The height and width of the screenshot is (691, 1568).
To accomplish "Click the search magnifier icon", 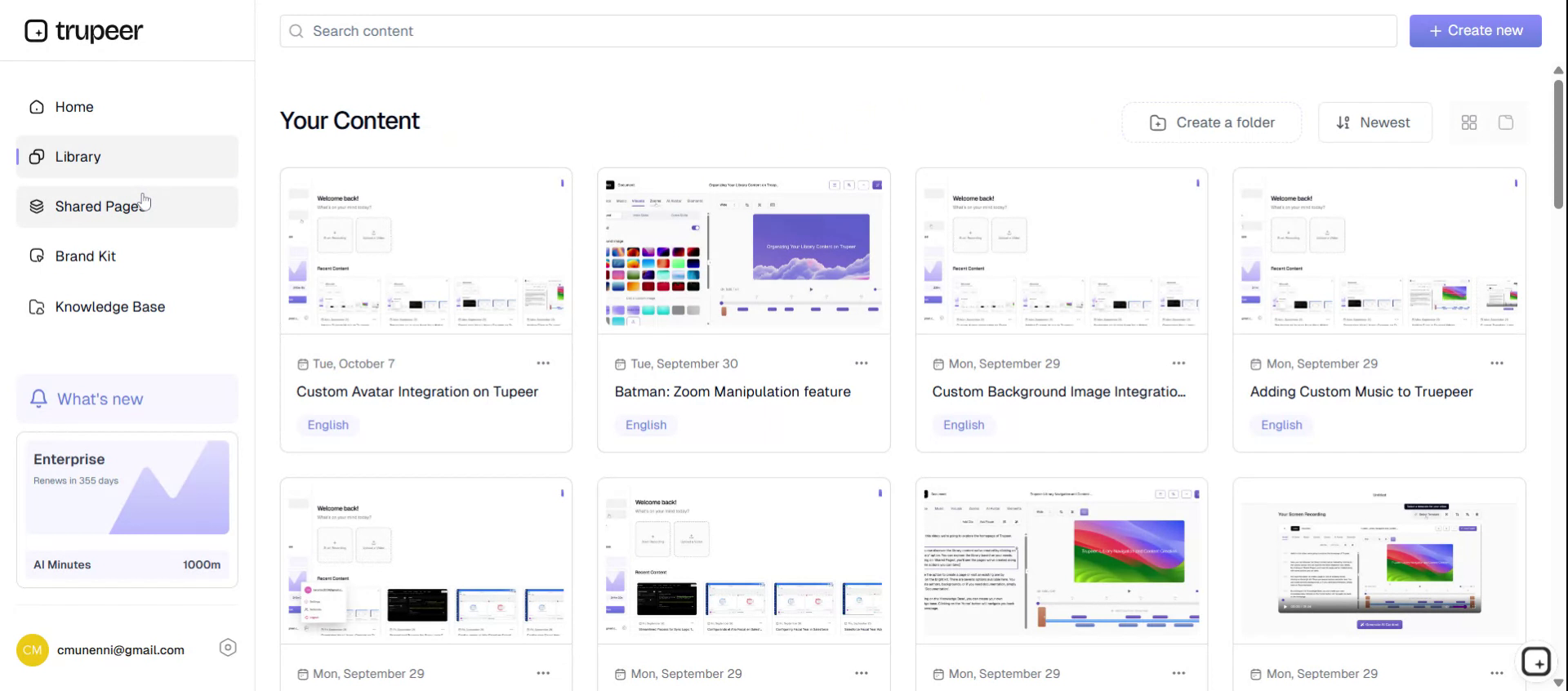I will point(296,31).
